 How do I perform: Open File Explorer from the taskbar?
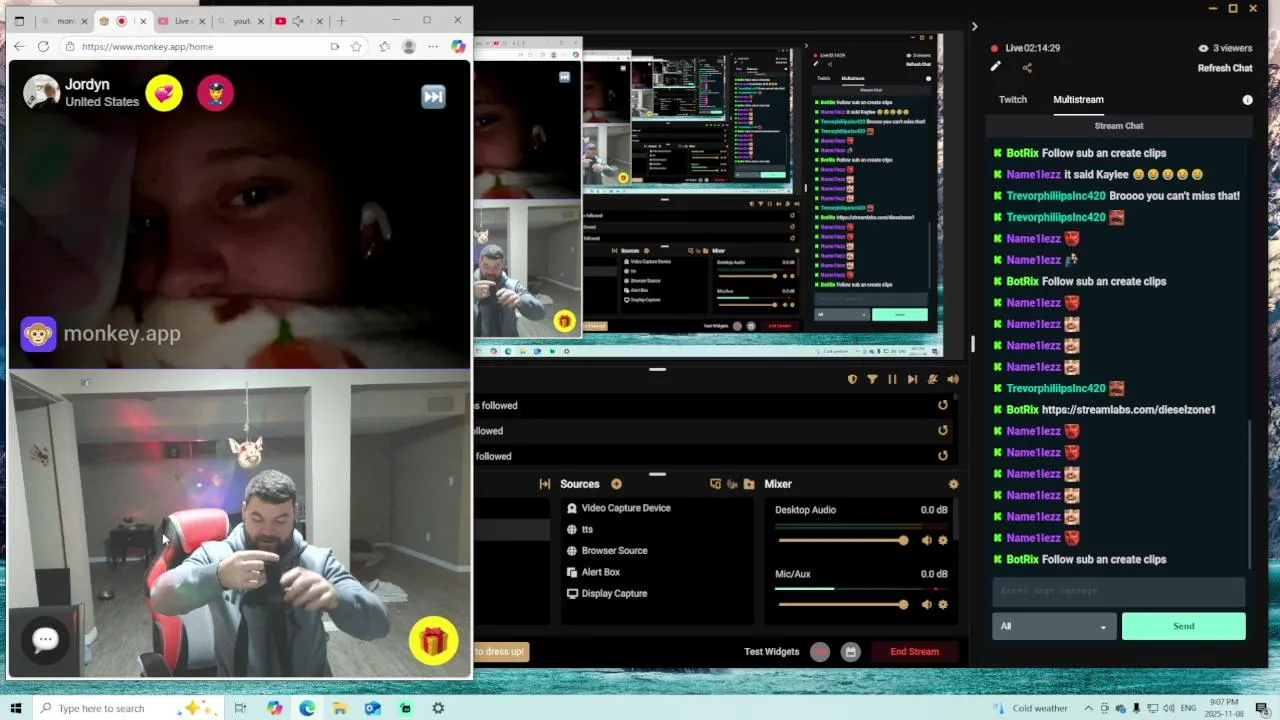[340, 708]
